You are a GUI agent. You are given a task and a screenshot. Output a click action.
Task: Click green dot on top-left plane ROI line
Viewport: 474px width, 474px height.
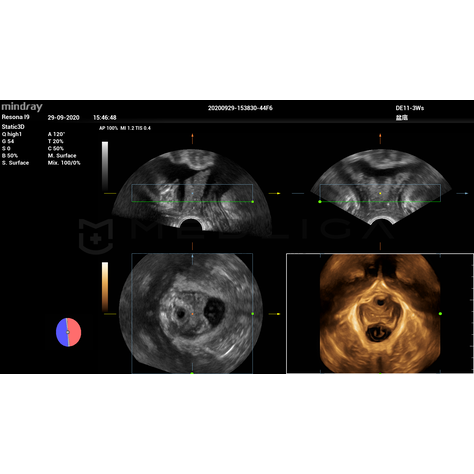click(x=253, y=202)
